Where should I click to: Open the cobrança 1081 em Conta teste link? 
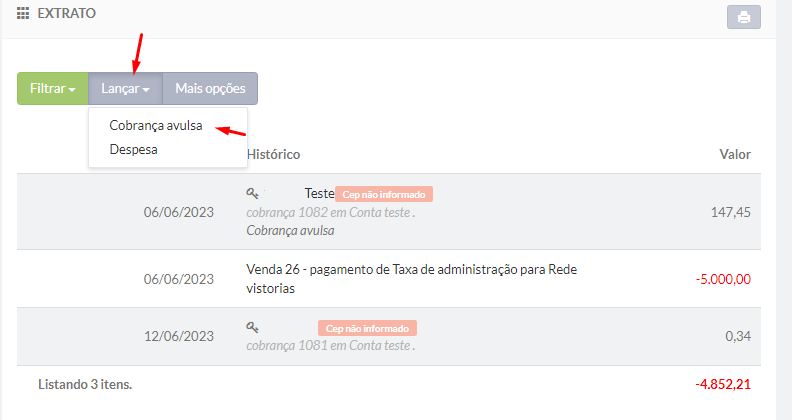click(330, 346)
